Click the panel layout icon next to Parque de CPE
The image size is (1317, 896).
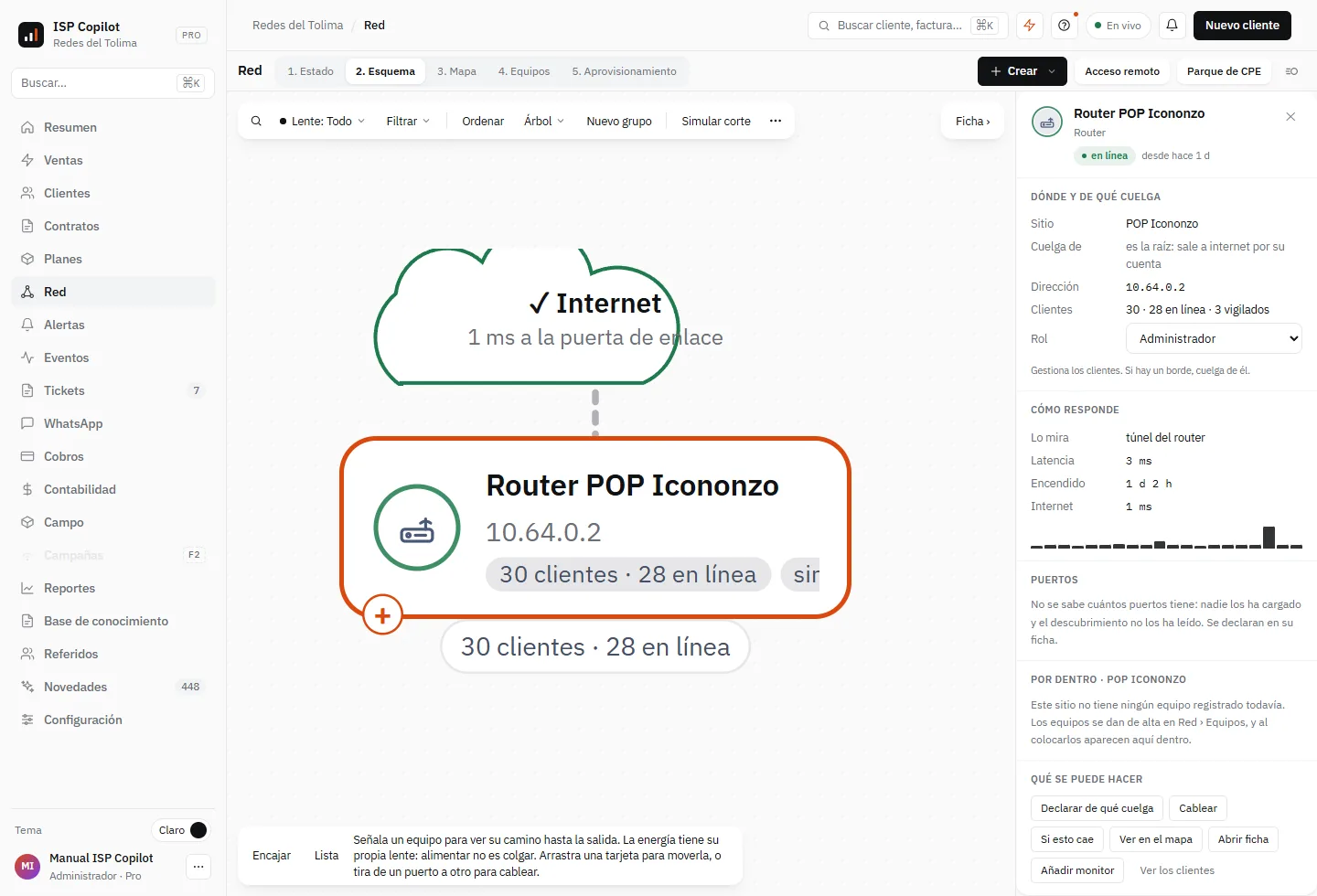coord(1291,71)
